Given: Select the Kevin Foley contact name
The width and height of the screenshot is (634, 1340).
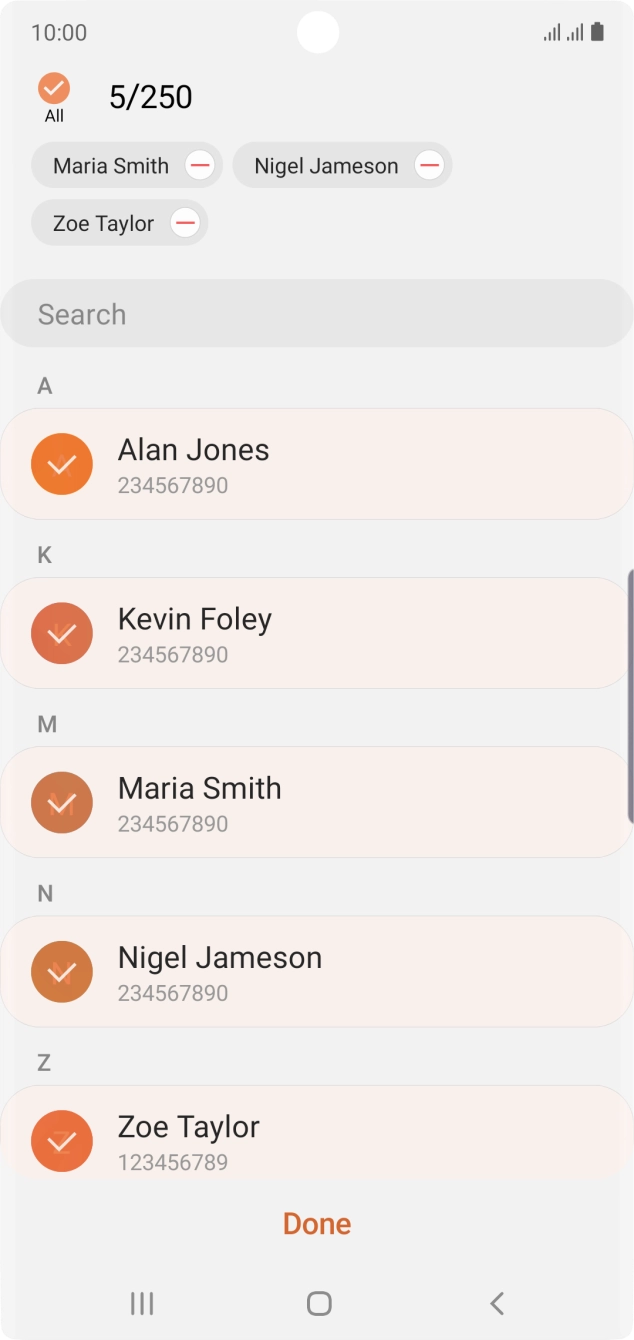Looking at the screenshot, I should tap(195, 619).
